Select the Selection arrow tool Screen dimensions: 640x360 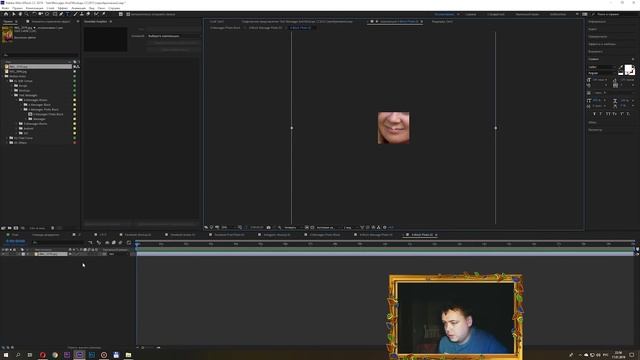[13, 14]
